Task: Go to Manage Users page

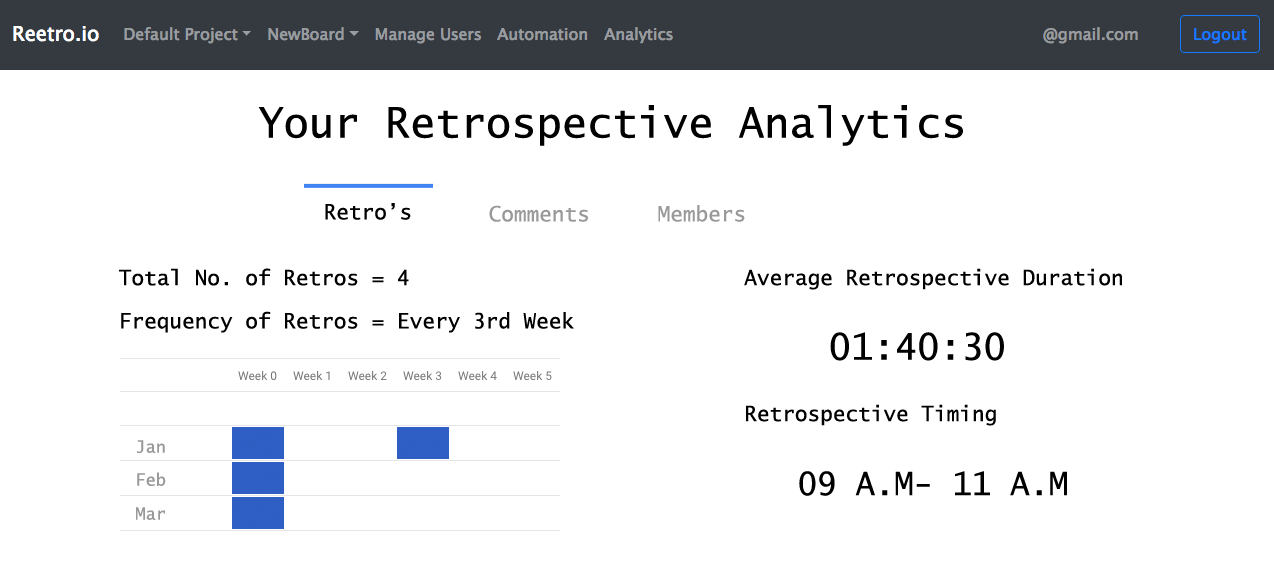Action: [428, 34]
